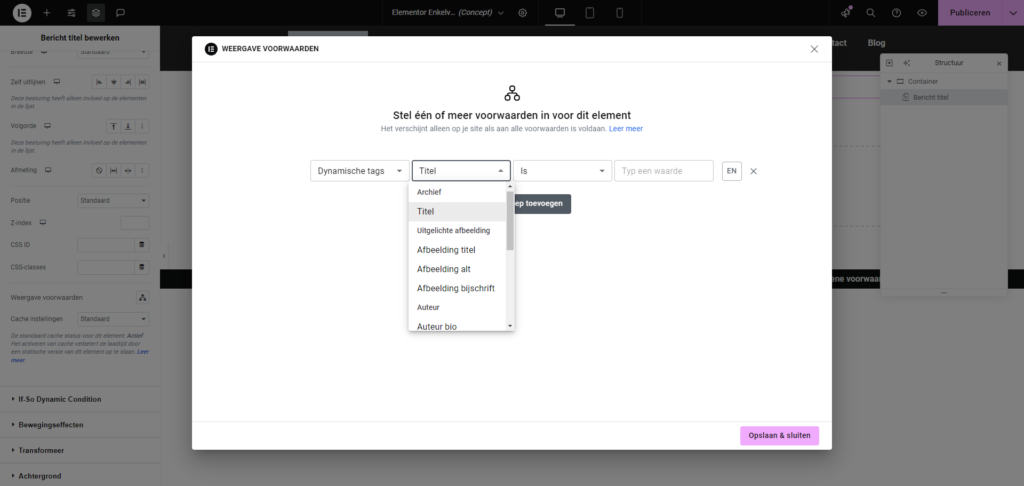This screenshot has width=1024, height=486.
Task: Select Volgorde end icon
Action: tap(127, 126)
